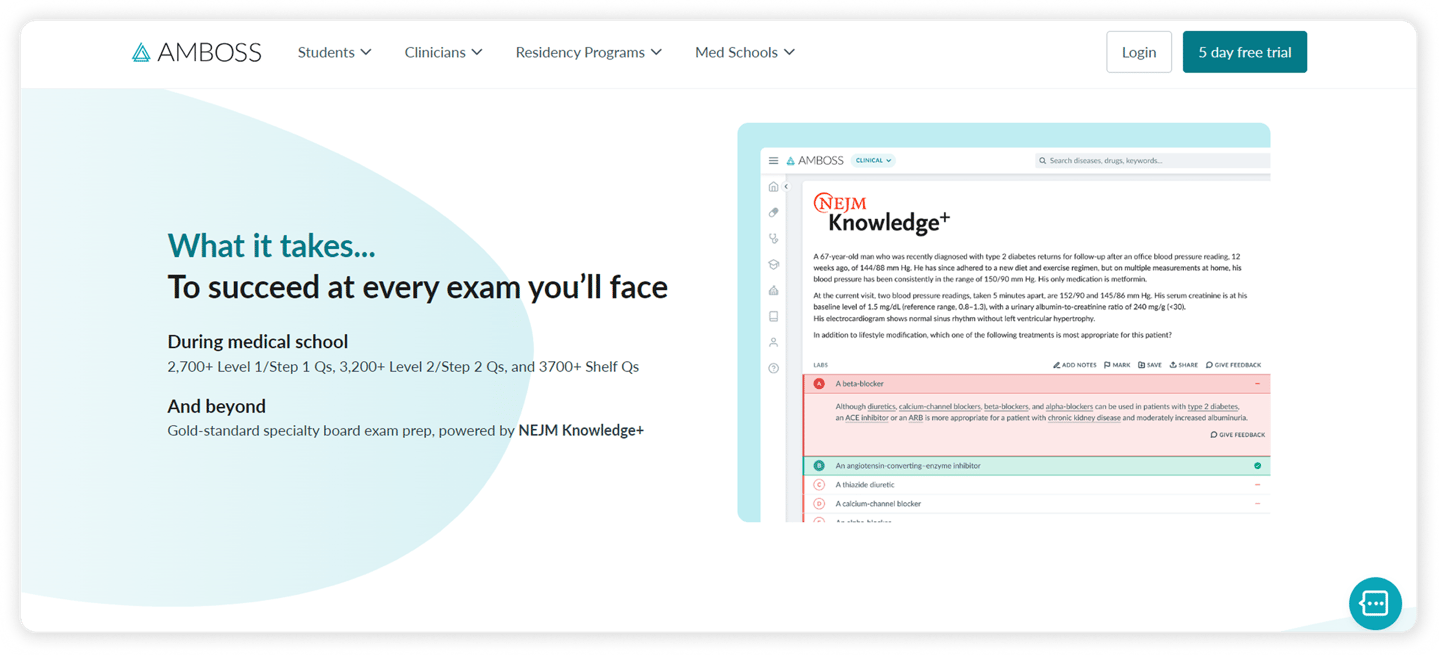The width and height of the screenshot is (1440, 655).
Task: Select answer B, angiotensin-converting-enzyme inhibitor
Action: (x=1036, y=466)
